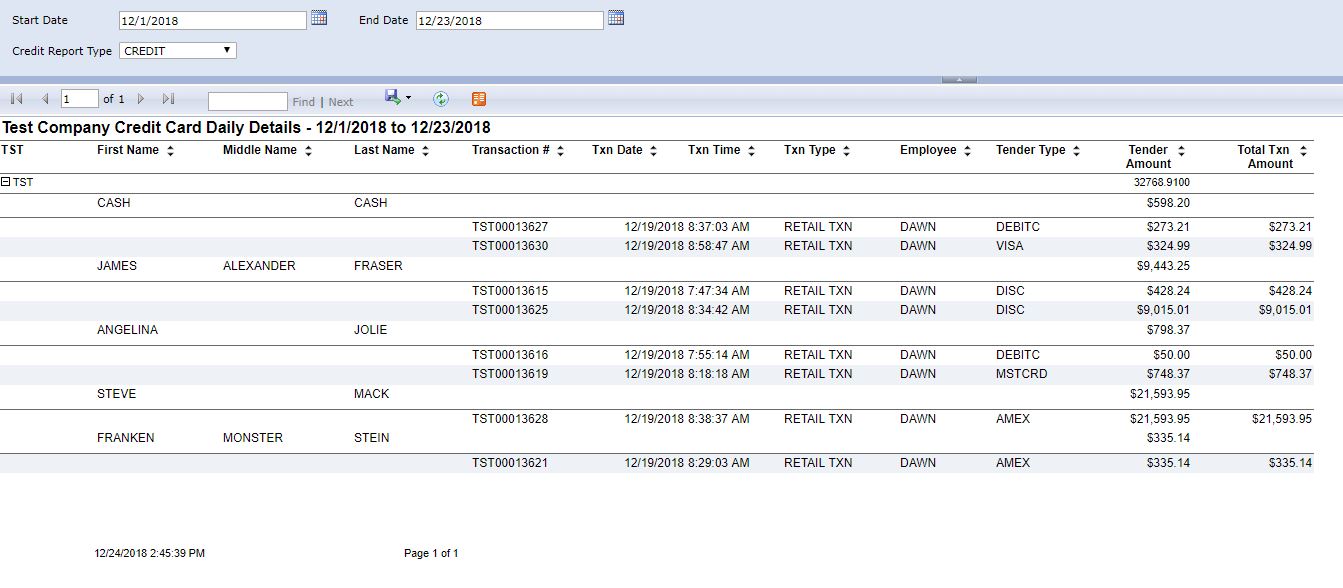Viewport: 1343px width, 588px height.
Task: Click the Next search link
Action: (x=341, y=102)
